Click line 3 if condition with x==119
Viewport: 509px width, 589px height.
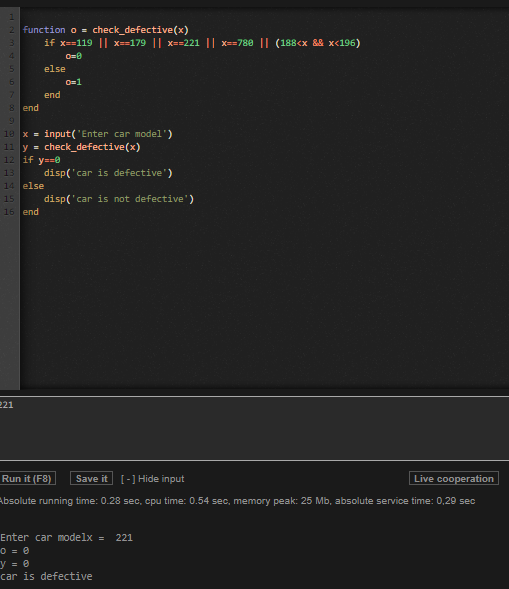click(x=202, y=43)
